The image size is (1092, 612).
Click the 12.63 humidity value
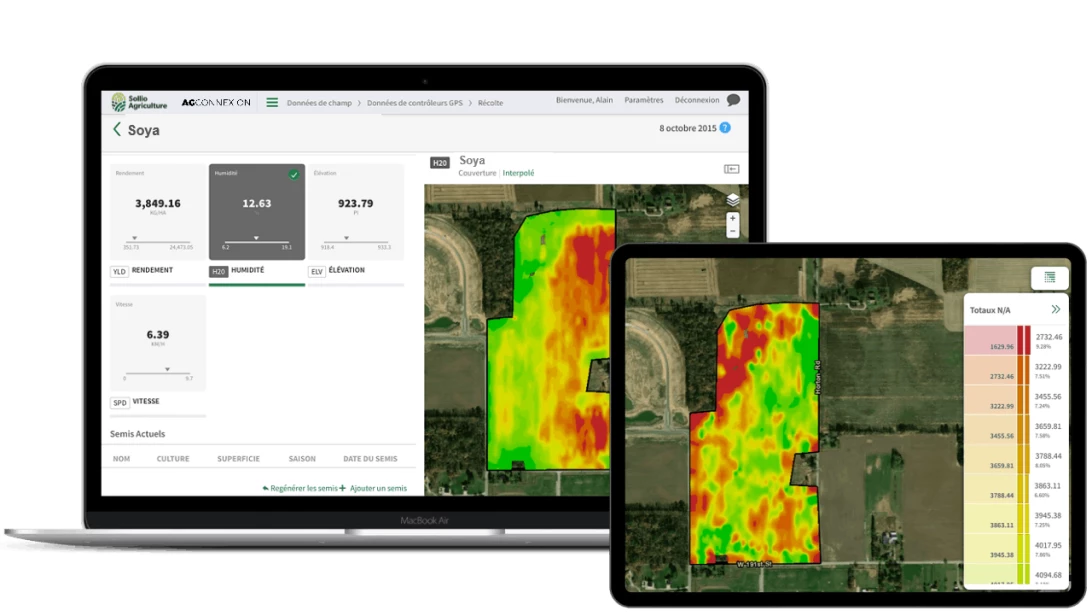(x=256, y=203)
